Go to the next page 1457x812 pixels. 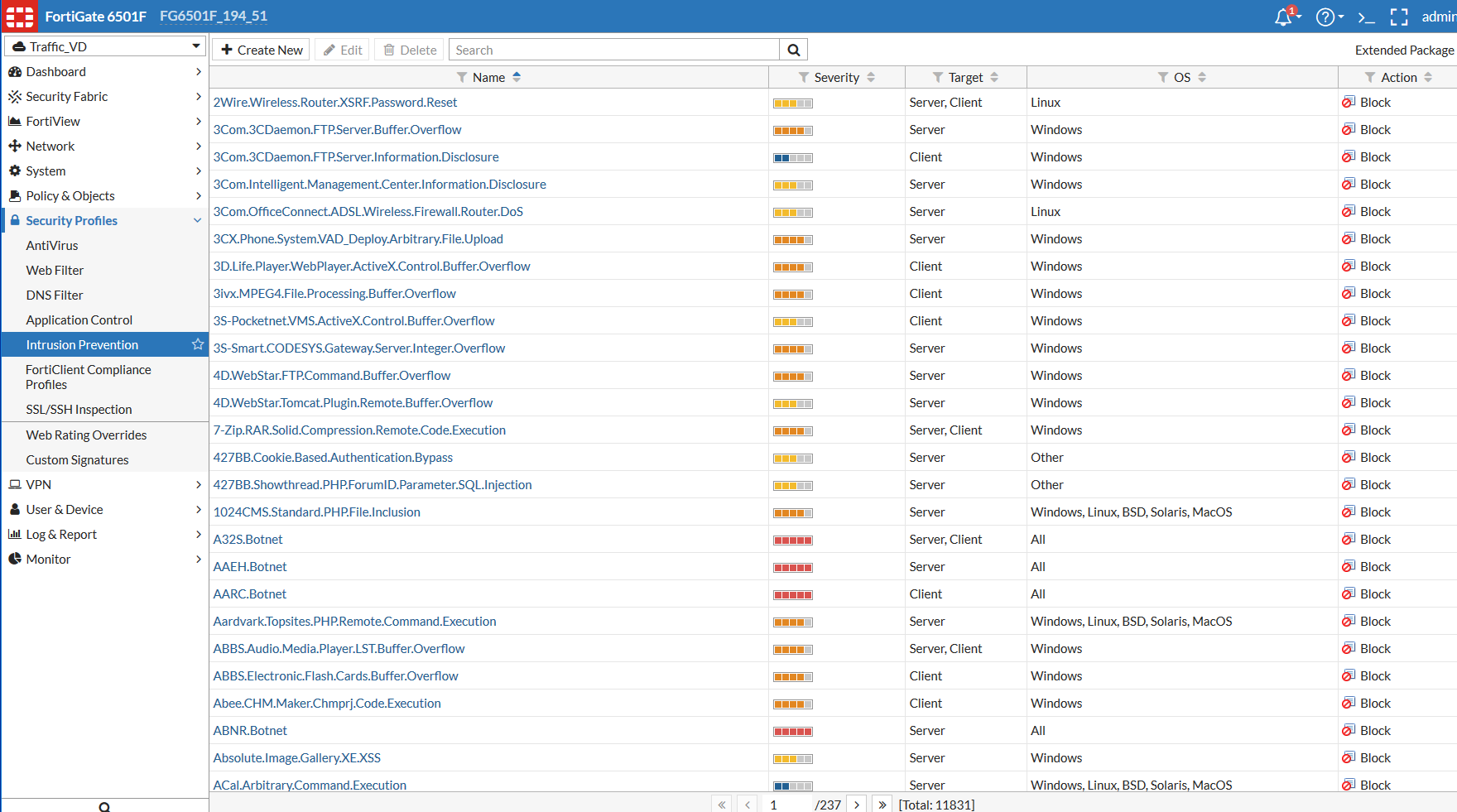click(x=857, y=804)
